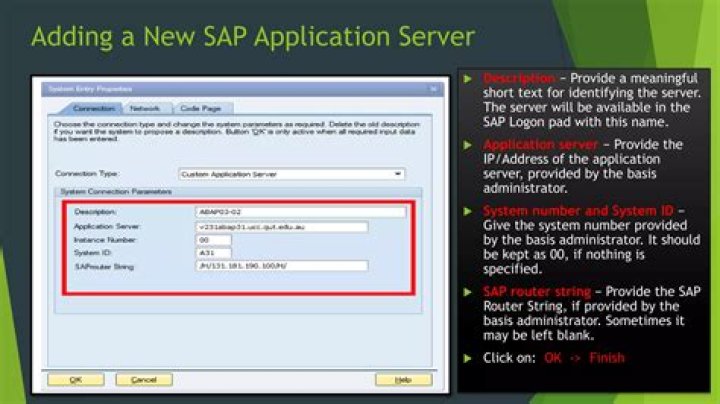
Task: Click the System ID field
Action: [214, 252]
